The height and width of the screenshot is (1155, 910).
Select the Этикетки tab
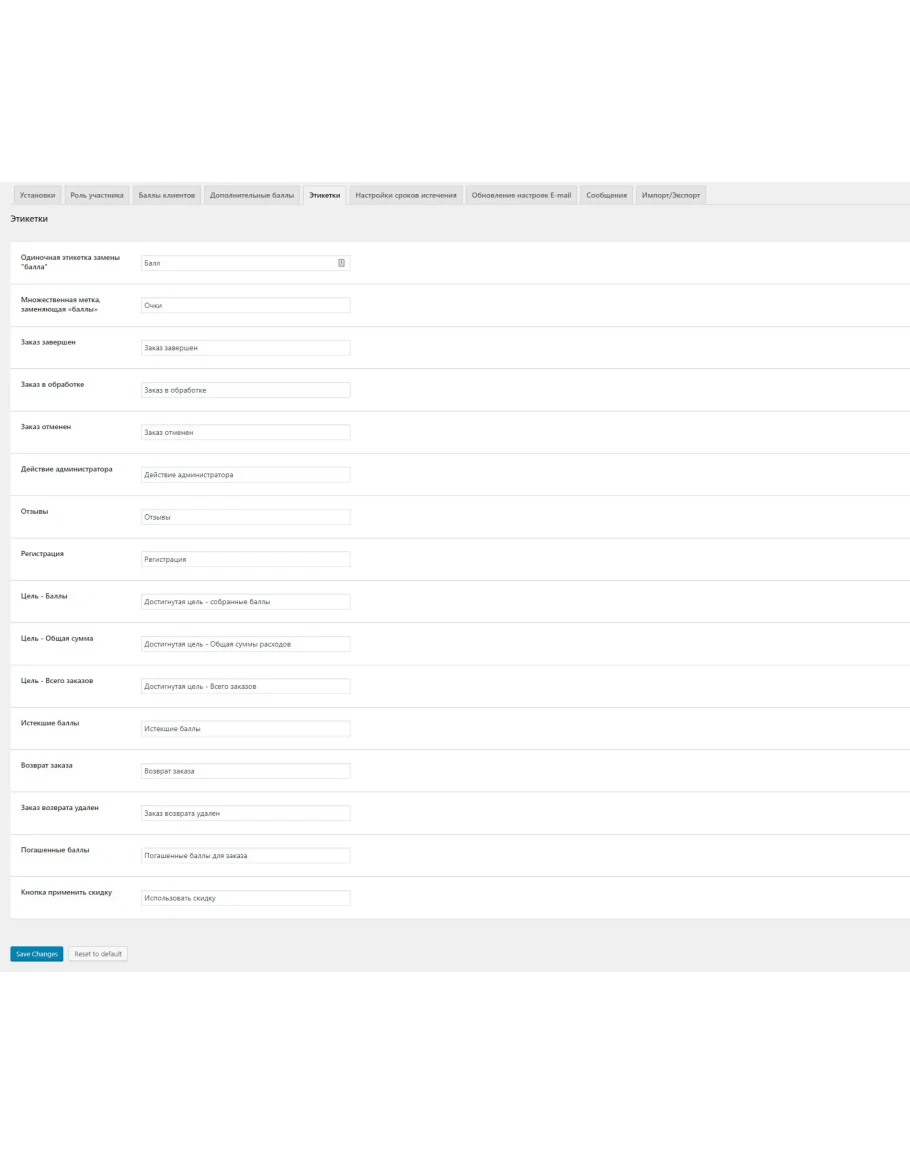324,195
